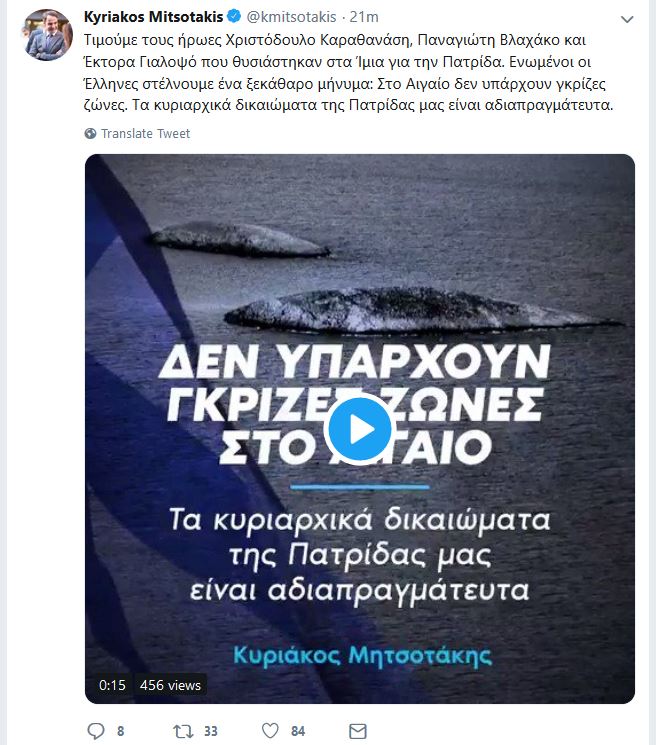Share tweet via envelope message icon
Viewport: 656px width, 745px height.
(358, 731)
